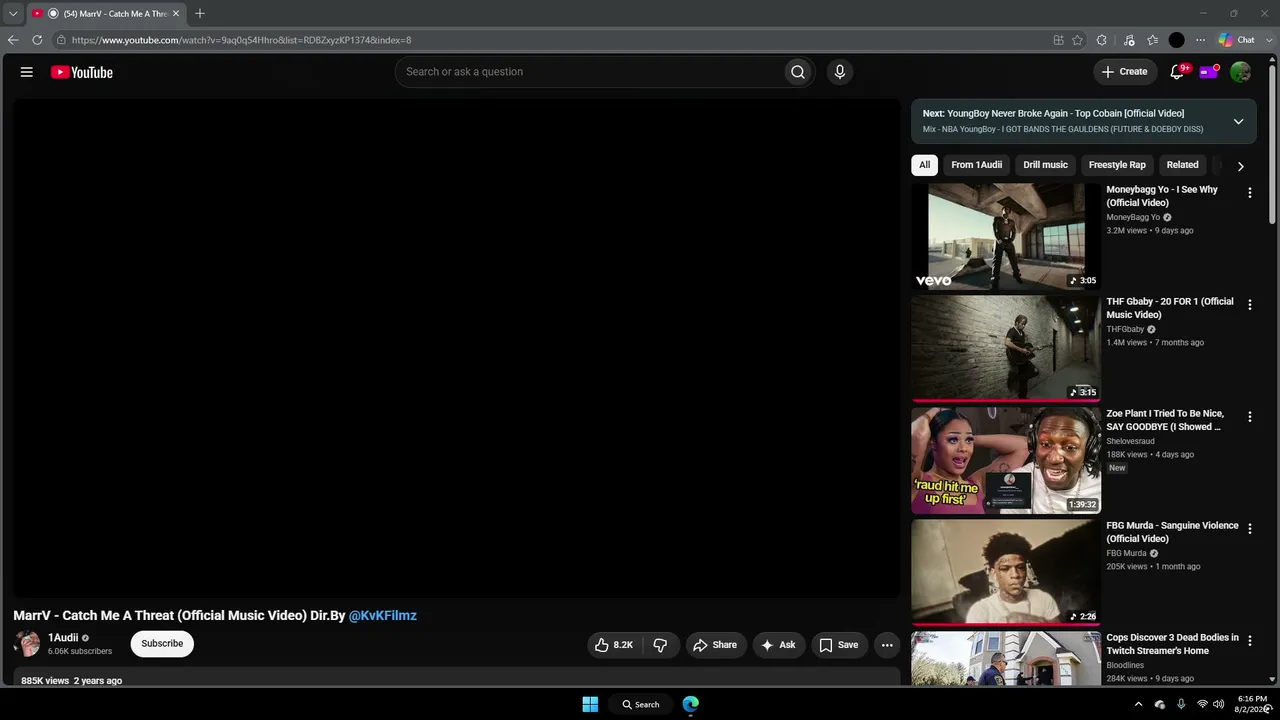
Task: Open the browser profile icon
Action: coord(1176,40)
